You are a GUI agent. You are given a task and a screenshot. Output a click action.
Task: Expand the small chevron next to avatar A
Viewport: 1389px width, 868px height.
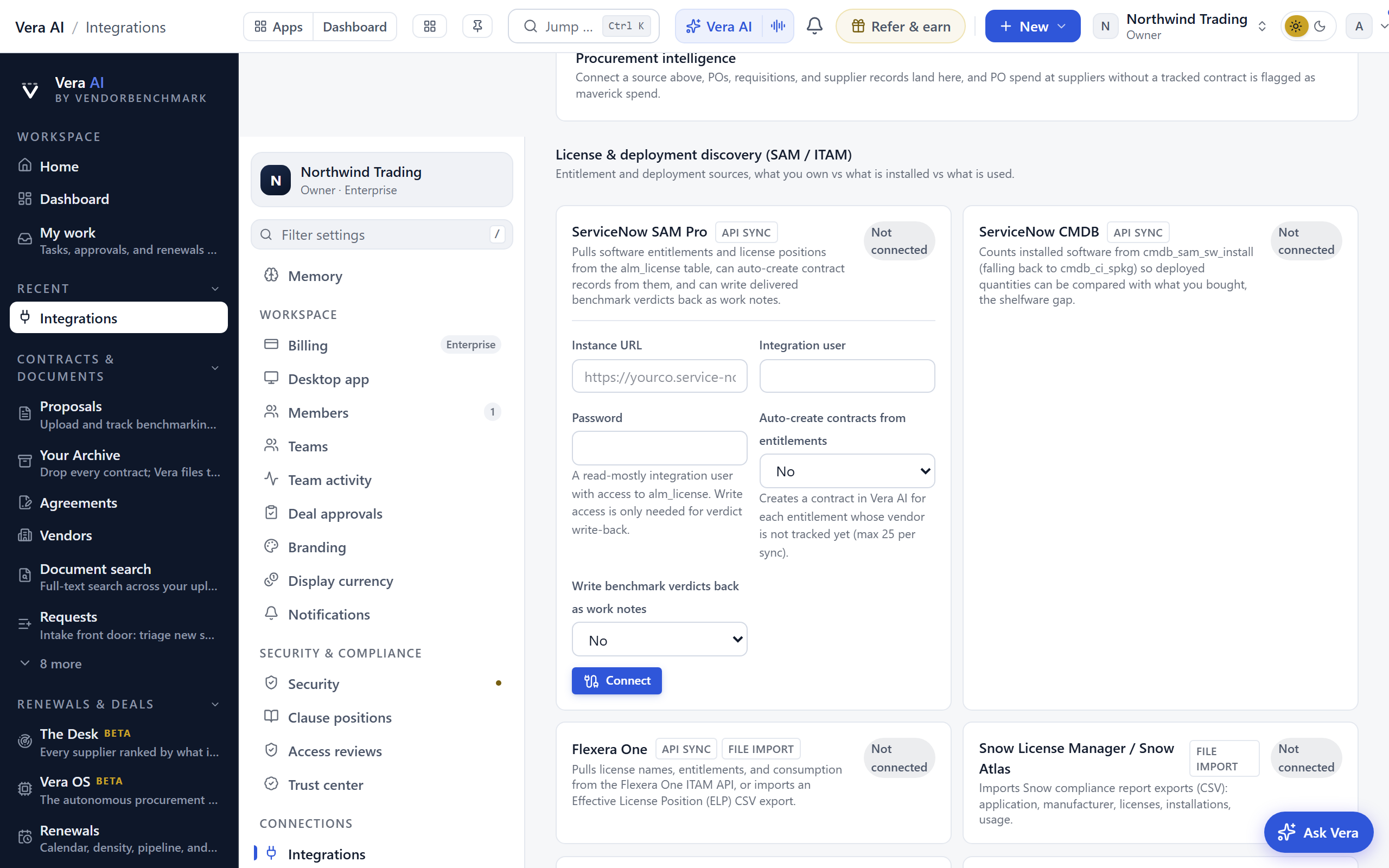tap(1384, 27)
